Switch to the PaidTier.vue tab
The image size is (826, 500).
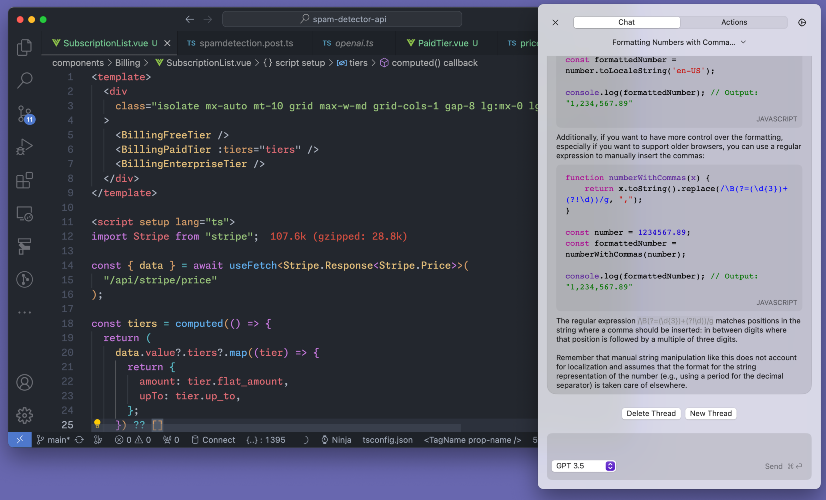click(x=442, y=43)
